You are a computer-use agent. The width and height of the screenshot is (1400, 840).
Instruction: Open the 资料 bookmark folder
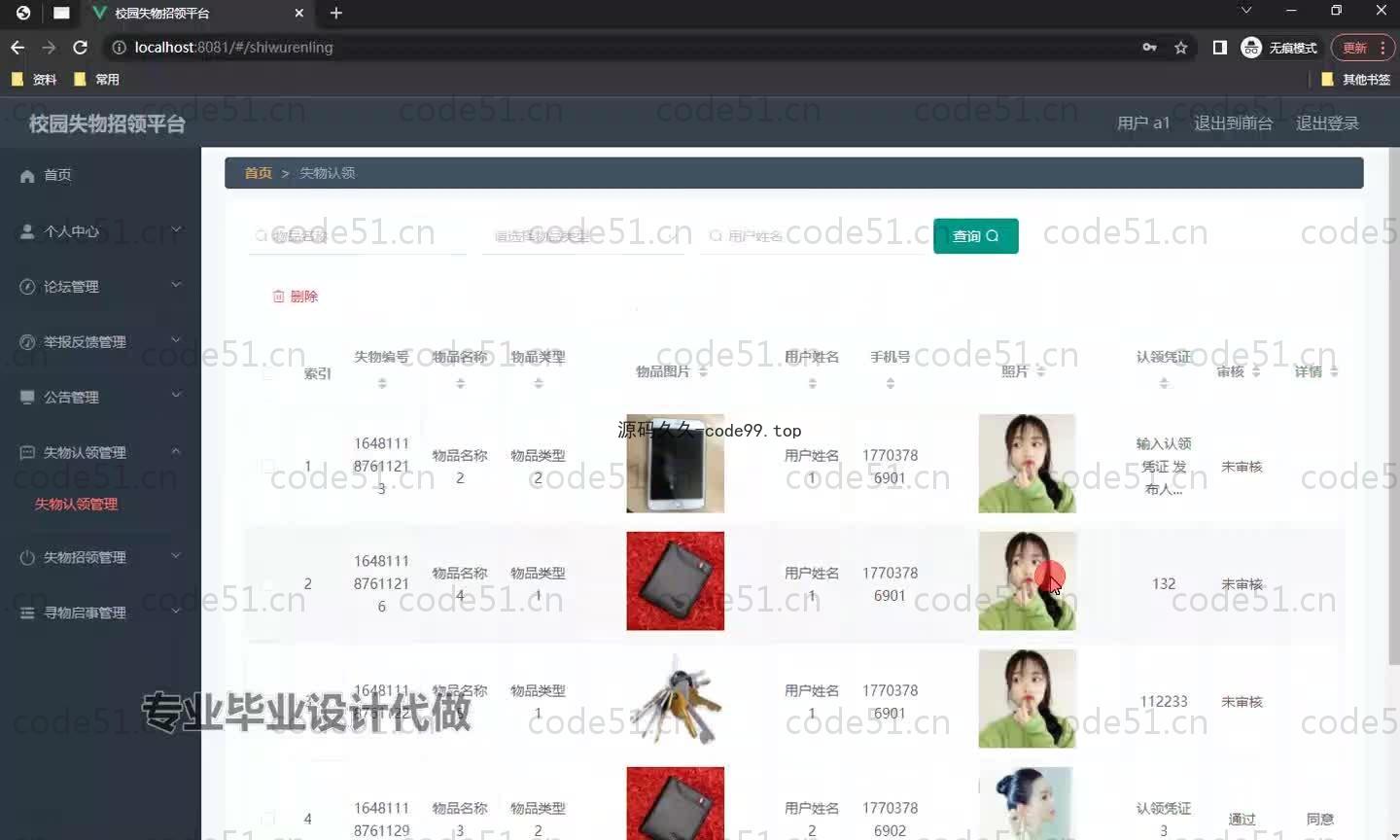point(34,79)
